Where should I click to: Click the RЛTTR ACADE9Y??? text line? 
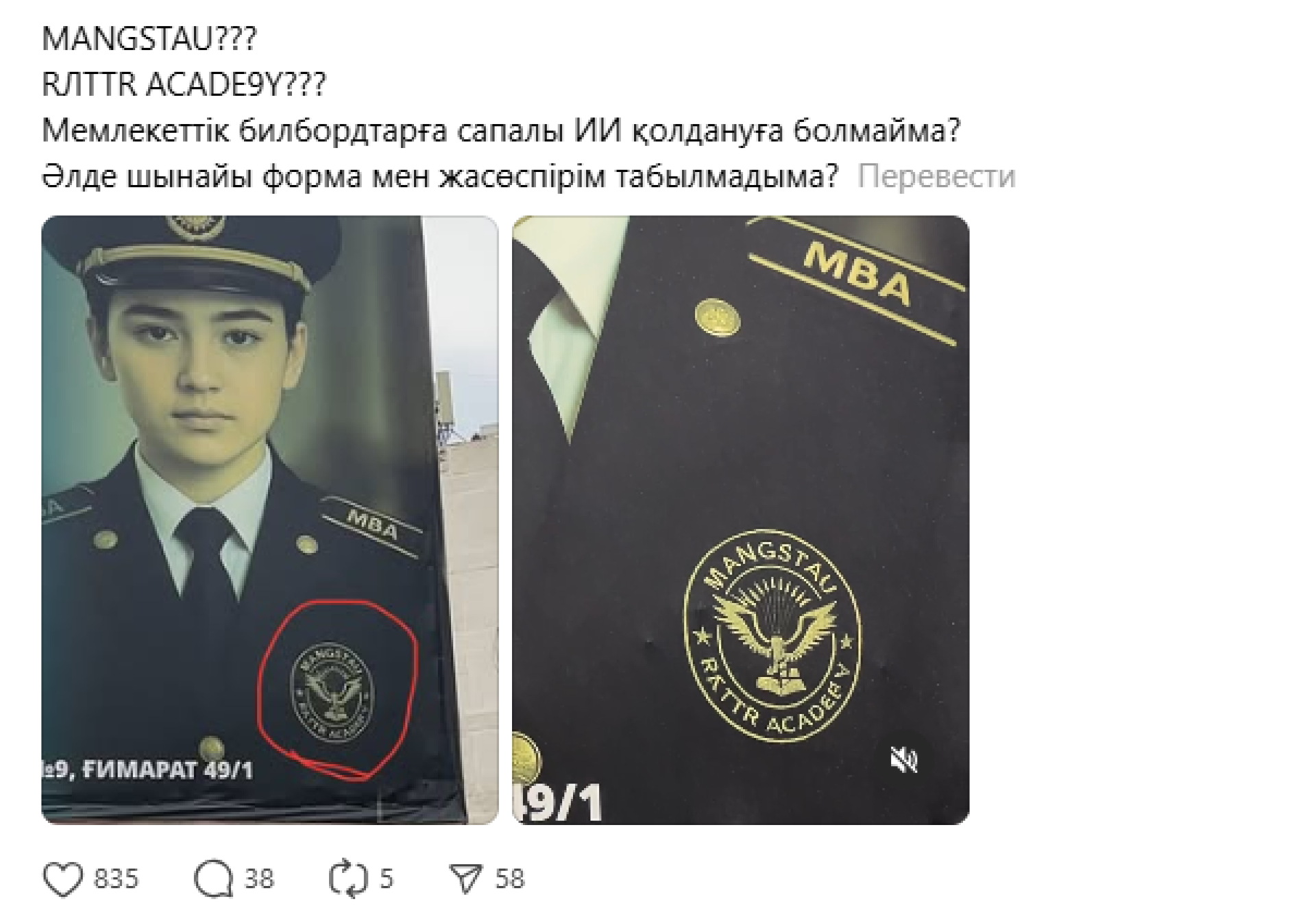tap(184, 85)
